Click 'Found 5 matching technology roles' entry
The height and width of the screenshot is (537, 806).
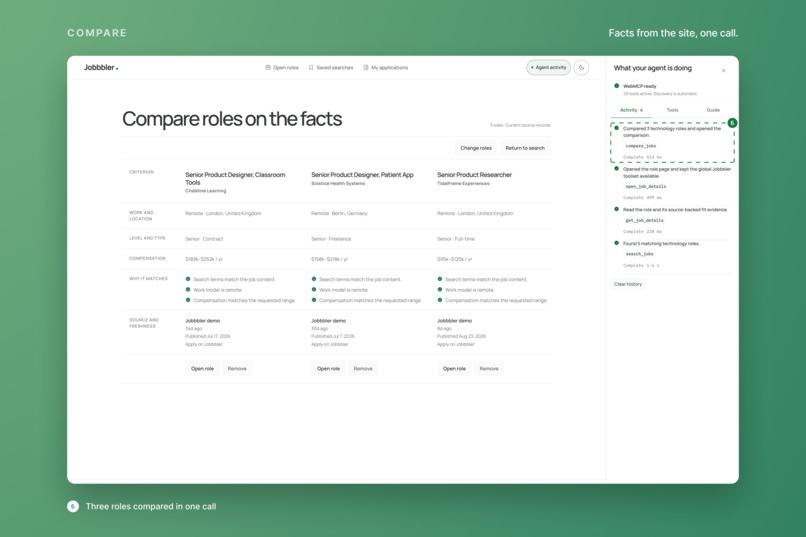661,244
